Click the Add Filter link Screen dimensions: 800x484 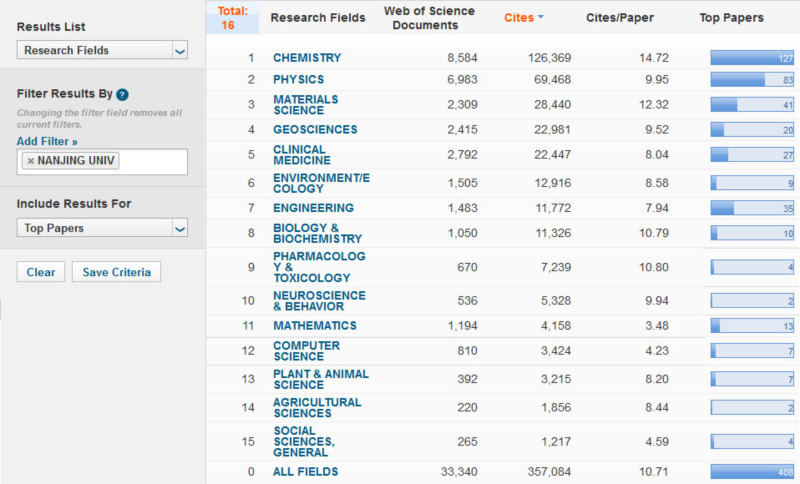(x=47, y=142)
